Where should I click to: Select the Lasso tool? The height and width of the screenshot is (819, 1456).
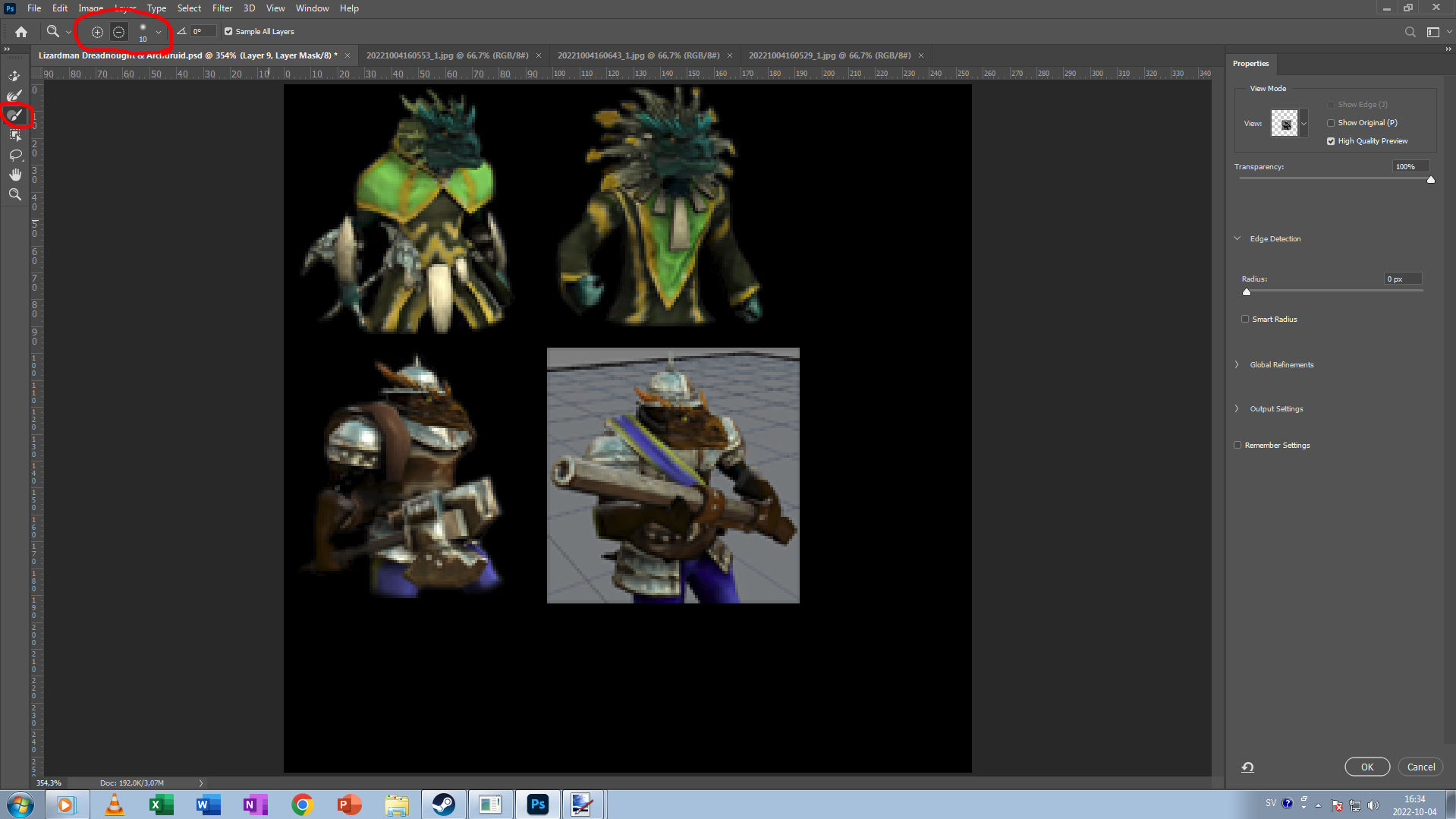(x=14, y=155)
